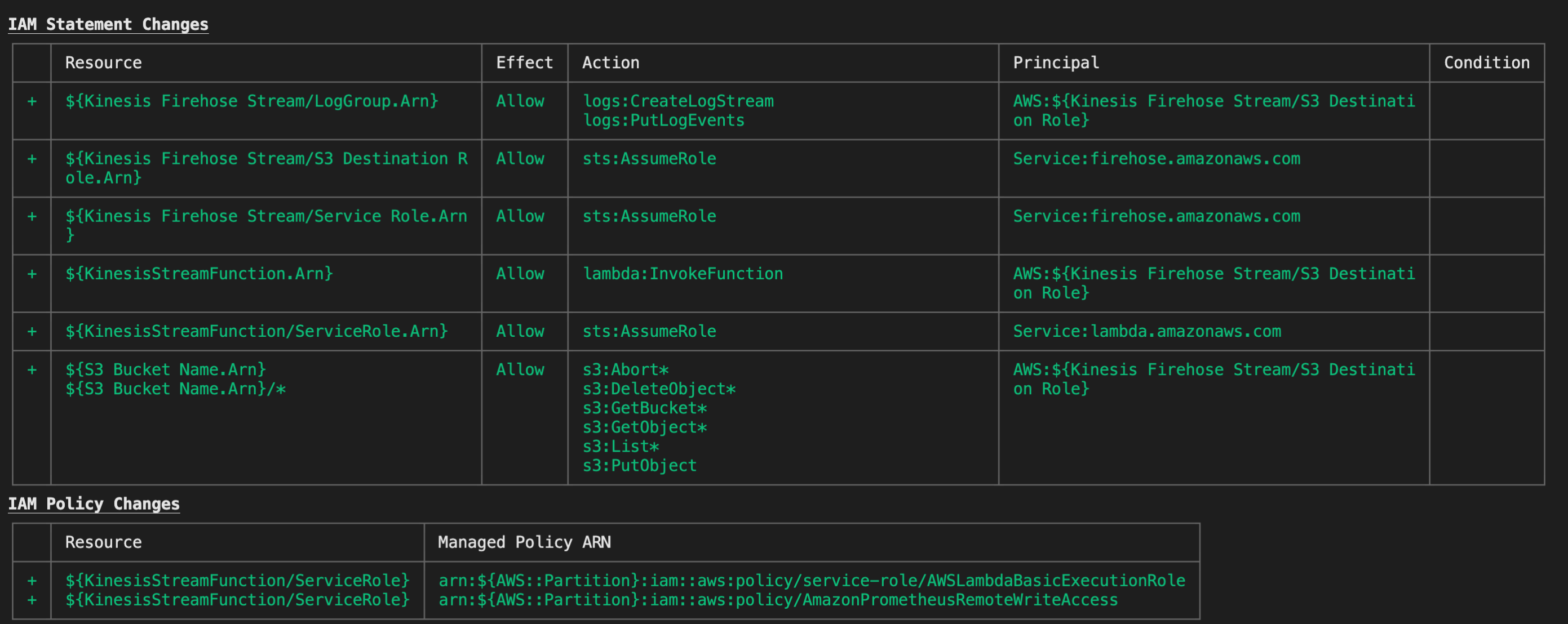Select the Condition column header
1568x624 pixels.
tap(1486, 63)
